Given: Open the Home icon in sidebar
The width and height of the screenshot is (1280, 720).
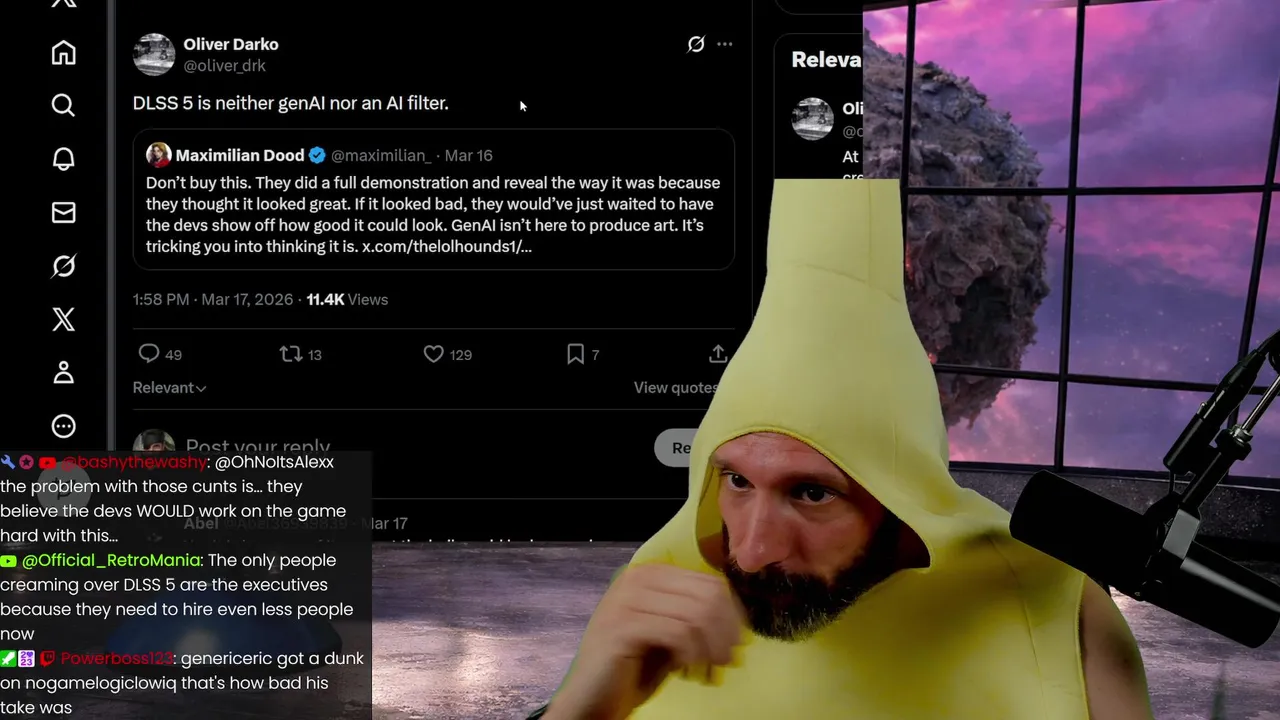Looking at the screenshot, I should click(x=63, y=53).
